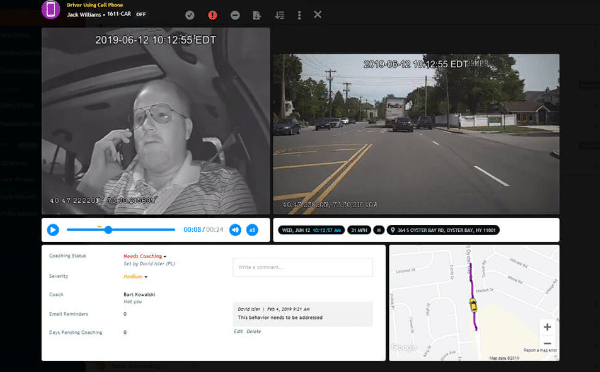The height and width of the screenshot is (372, 600).
Task: Click the Write a comment field
Action: 303,267
